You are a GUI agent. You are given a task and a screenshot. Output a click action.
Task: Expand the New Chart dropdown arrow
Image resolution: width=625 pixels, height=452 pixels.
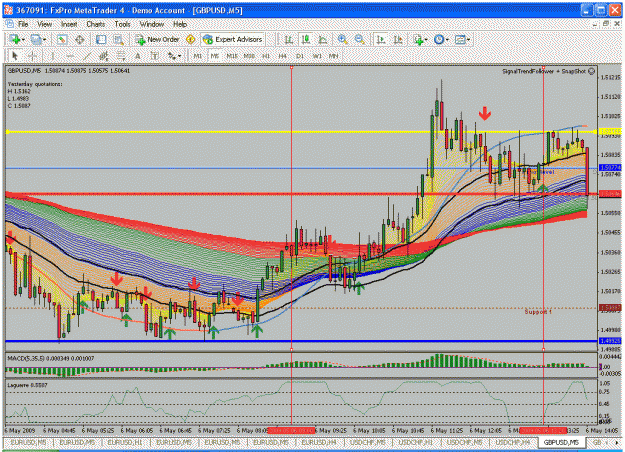pyautogui.click(x=24, y=39)
